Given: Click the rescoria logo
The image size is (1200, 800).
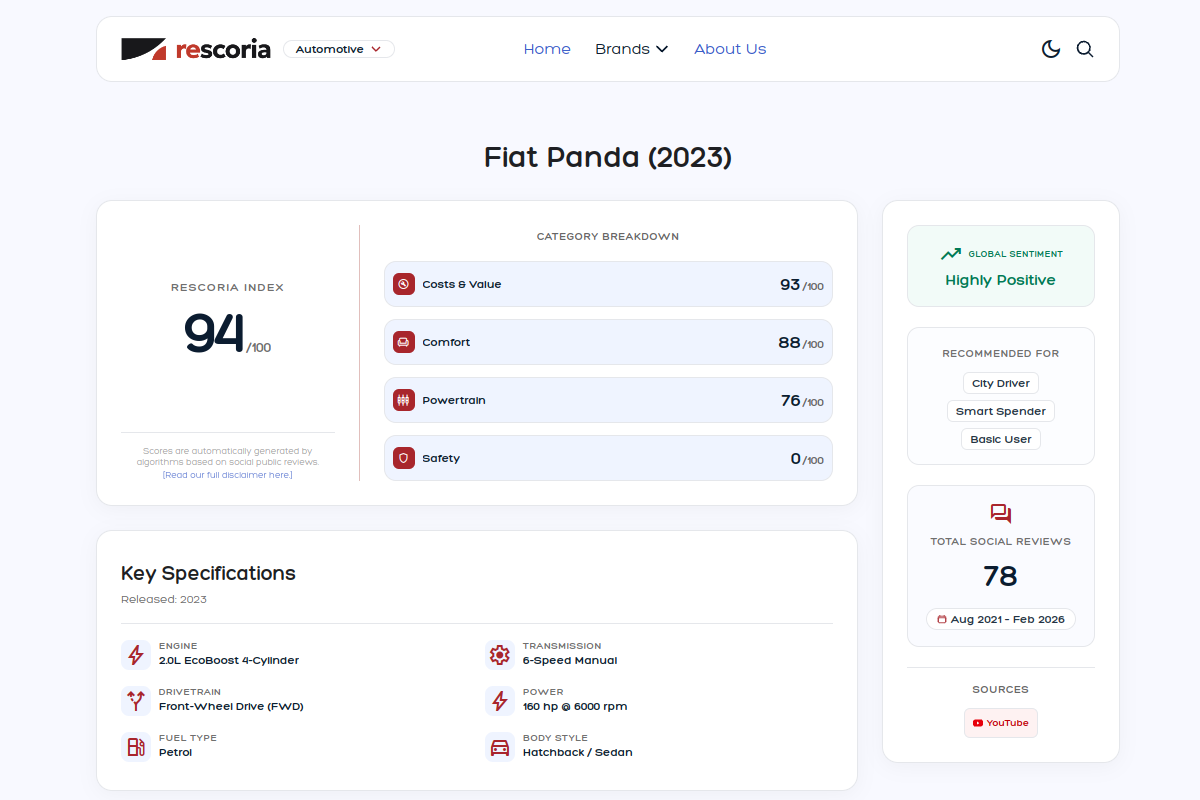Looking at the screenshot, I should (x=196, y=49).
